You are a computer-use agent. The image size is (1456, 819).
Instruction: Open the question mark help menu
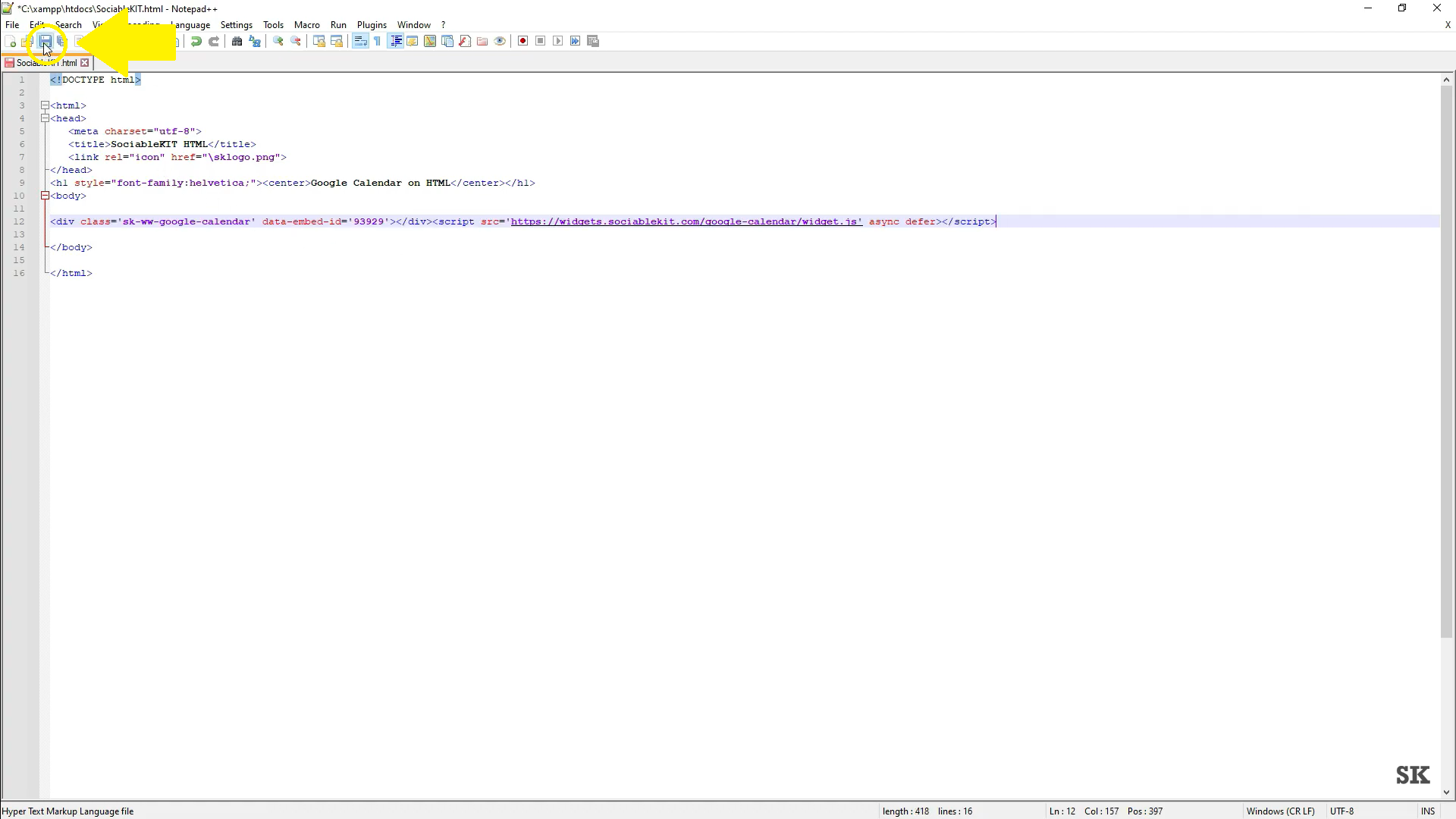[444, 25]
